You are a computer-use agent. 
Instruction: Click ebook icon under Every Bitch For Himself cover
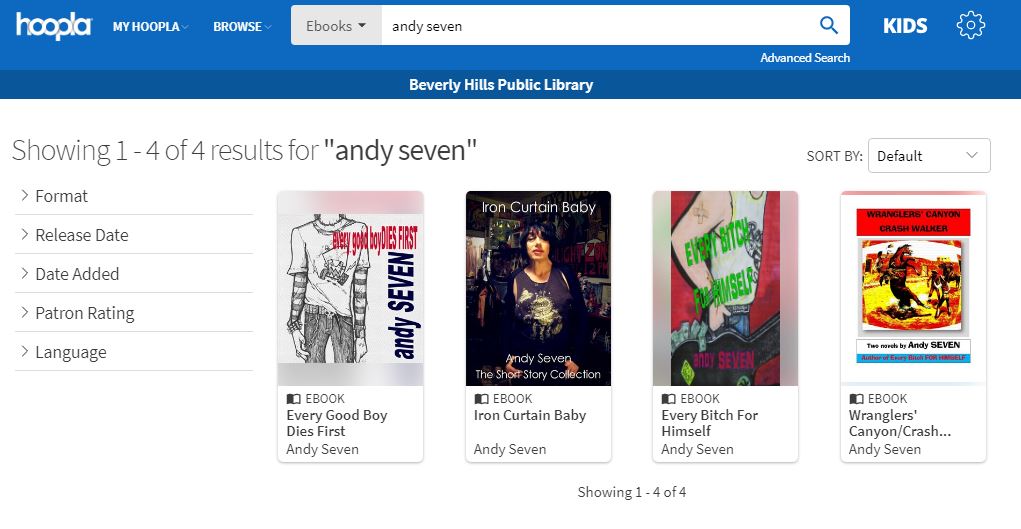click(x=669, y=399)
